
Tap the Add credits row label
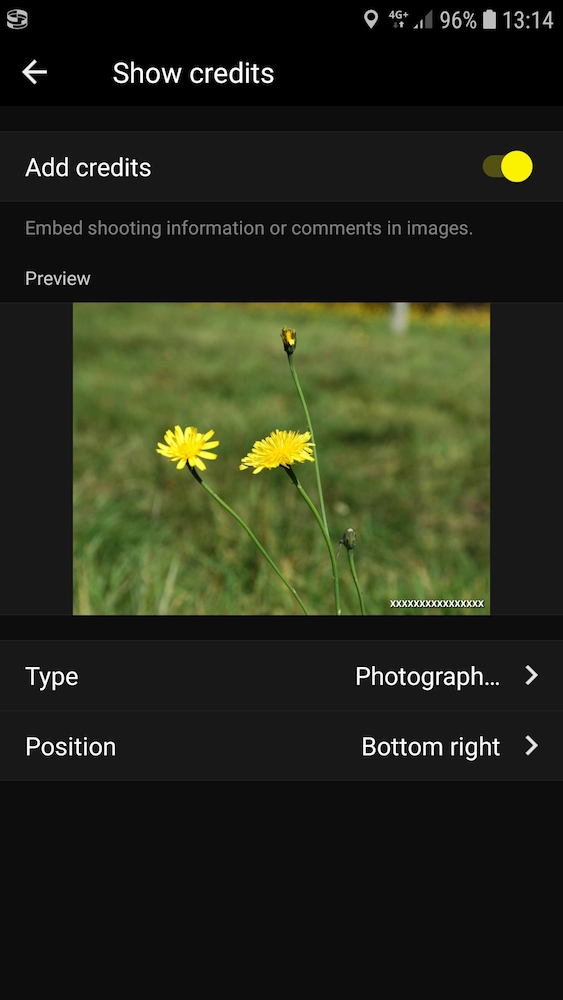click(88, 168)
